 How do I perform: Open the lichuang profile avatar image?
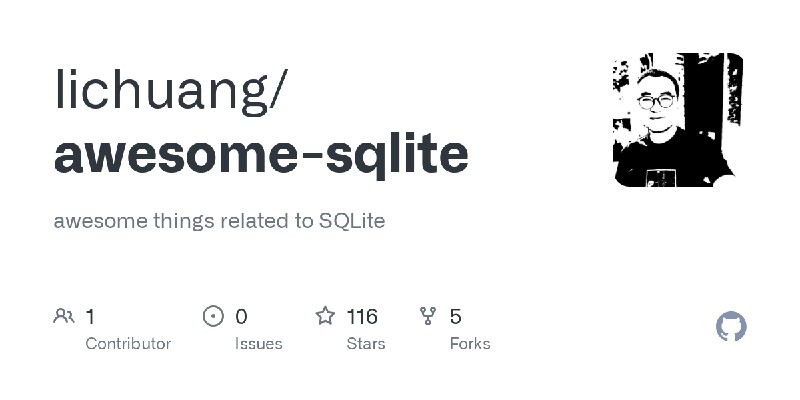[x=678, y=120]
